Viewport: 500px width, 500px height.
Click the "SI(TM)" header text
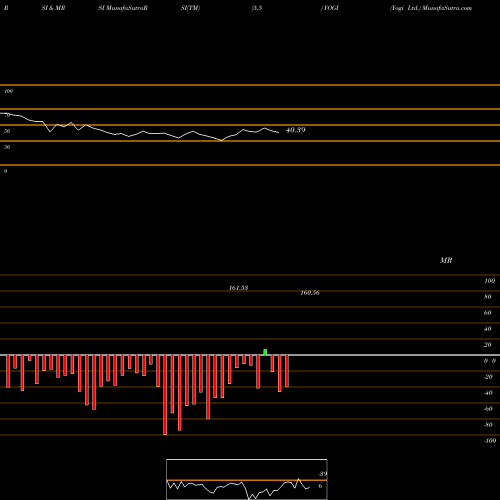coord(190,8)
